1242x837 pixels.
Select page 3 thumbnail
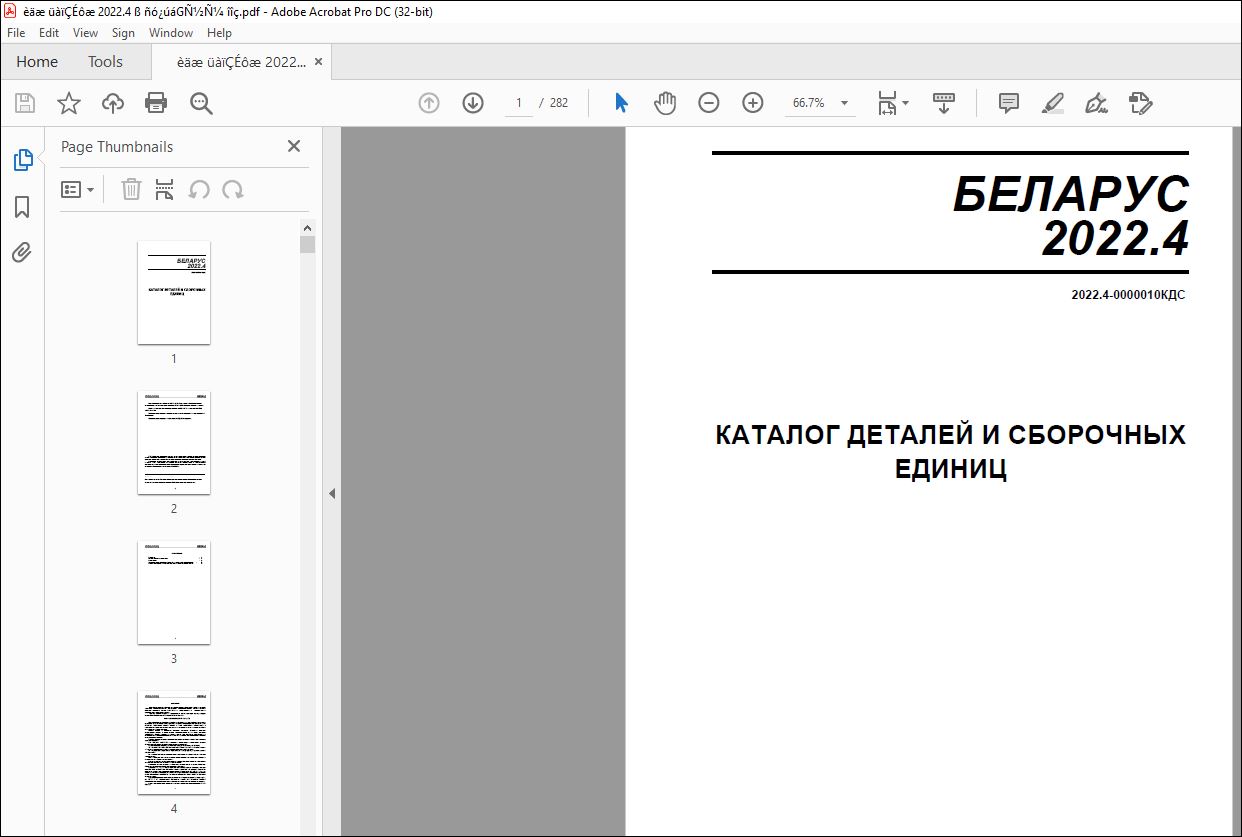coord(174,593)
